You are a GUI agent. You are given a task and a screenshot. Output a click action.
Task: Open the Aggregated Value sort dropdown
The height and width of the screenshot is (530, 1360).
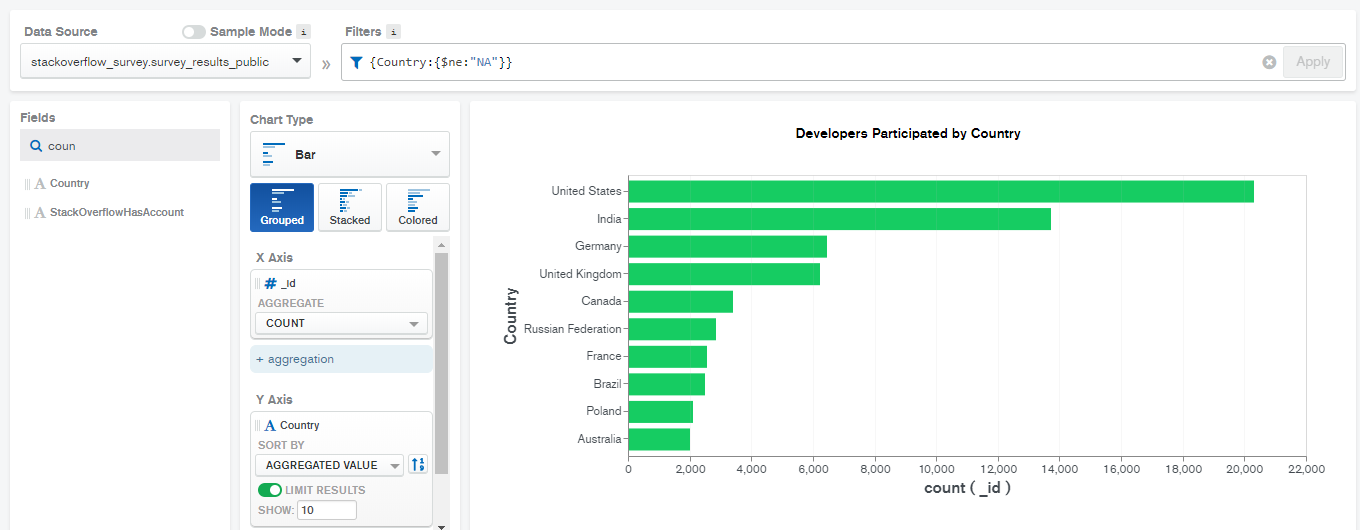click(329, 465)
